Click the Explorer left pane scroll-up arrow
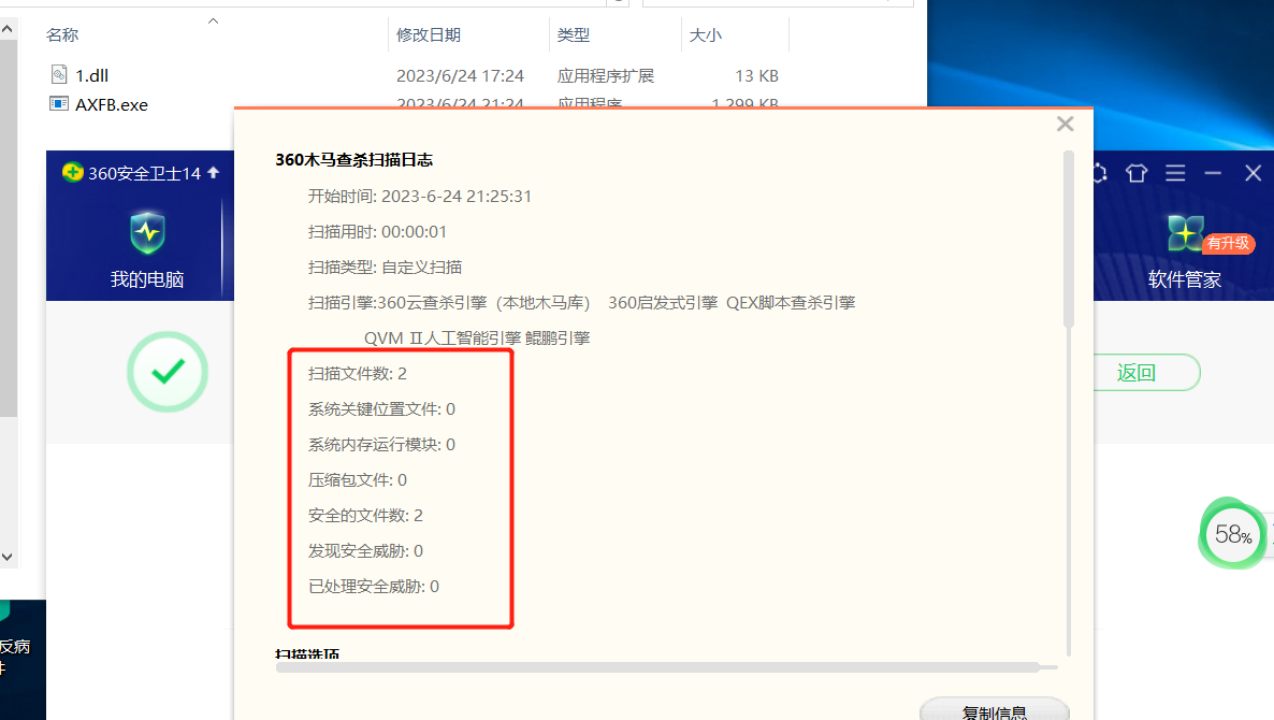The image size is (1274, 720). [7, 29]
